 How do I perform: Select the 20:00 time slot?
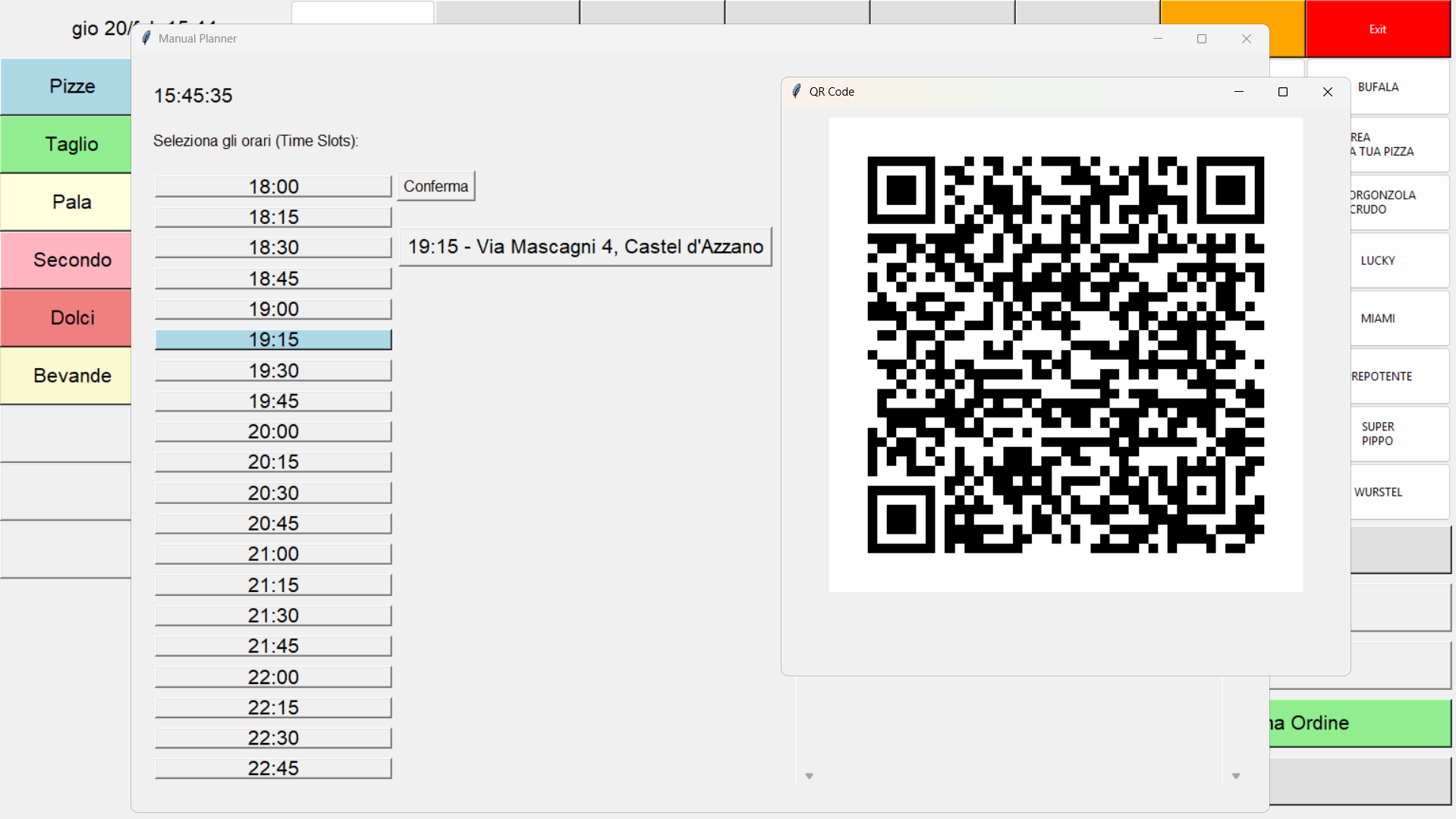tap(273, 431)
